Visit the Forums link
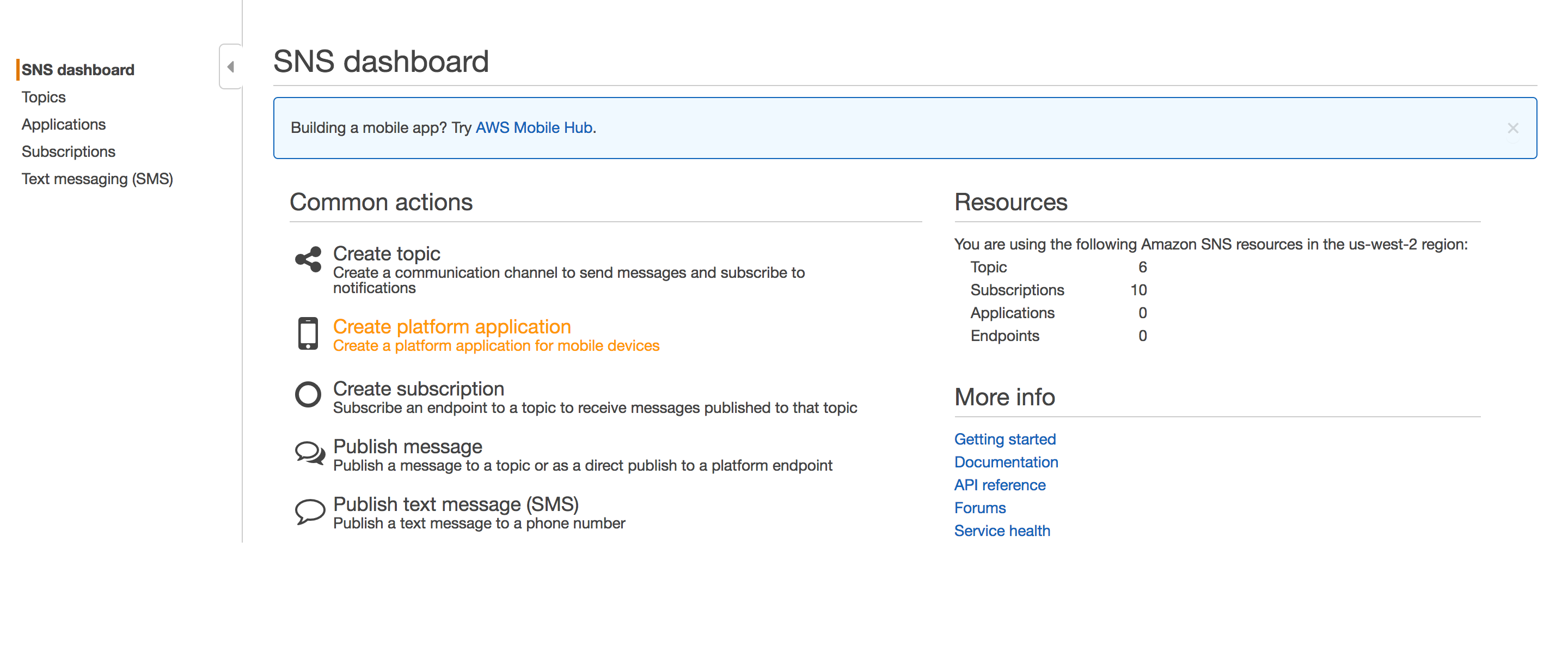Screen dimensions: 1568x657 [x=979, y=508]
